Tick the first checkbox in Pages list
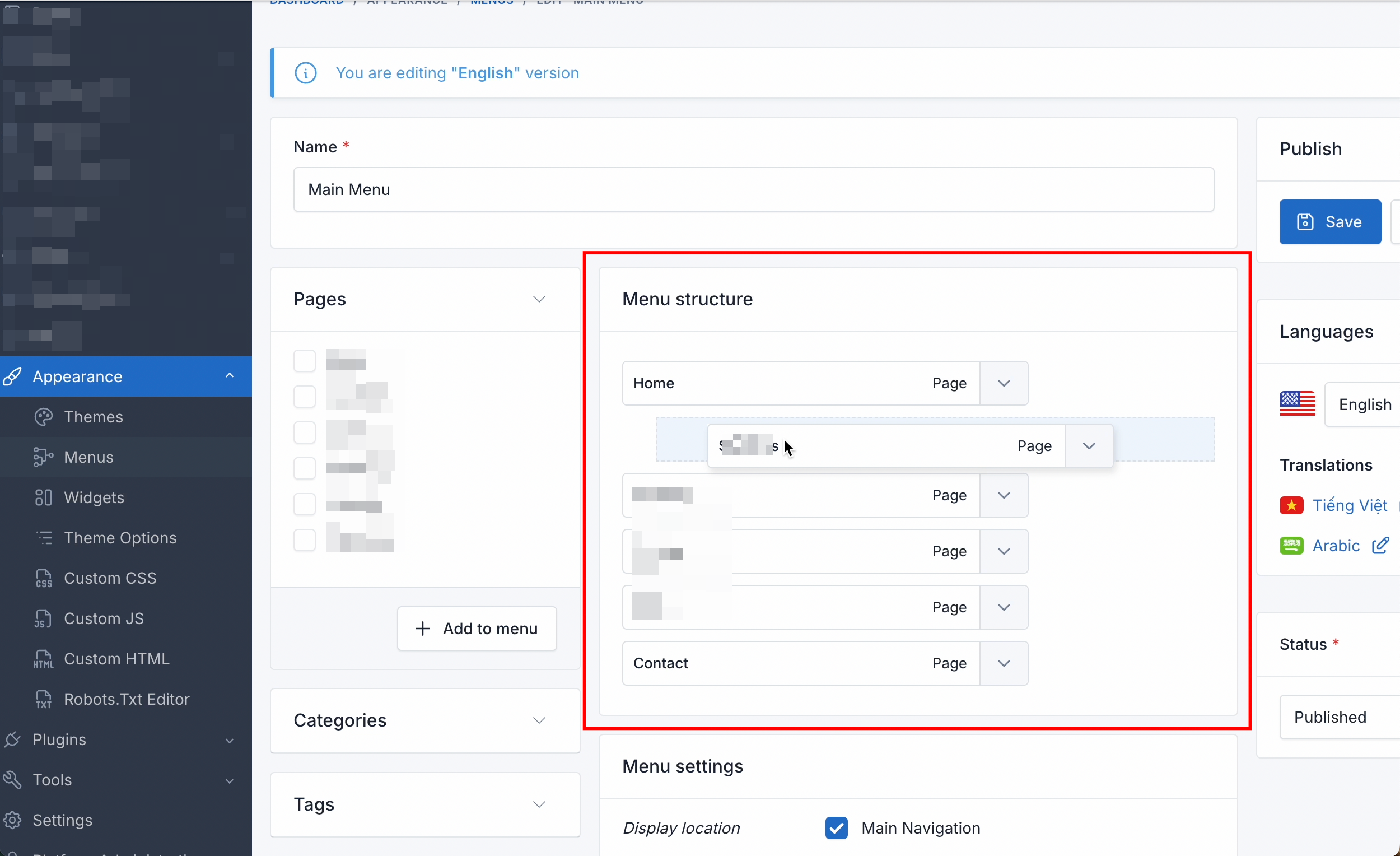 pyautogui.click(x=305, y=361)
